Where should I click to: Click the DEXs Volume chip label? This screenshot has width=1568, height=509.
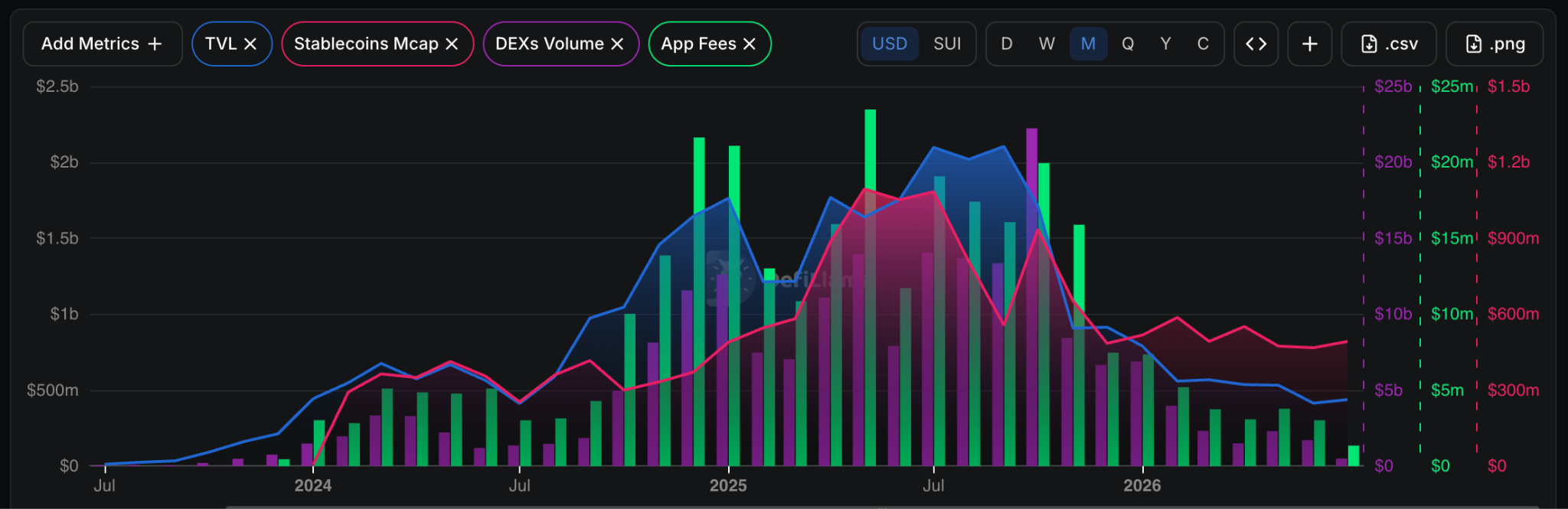550,44
